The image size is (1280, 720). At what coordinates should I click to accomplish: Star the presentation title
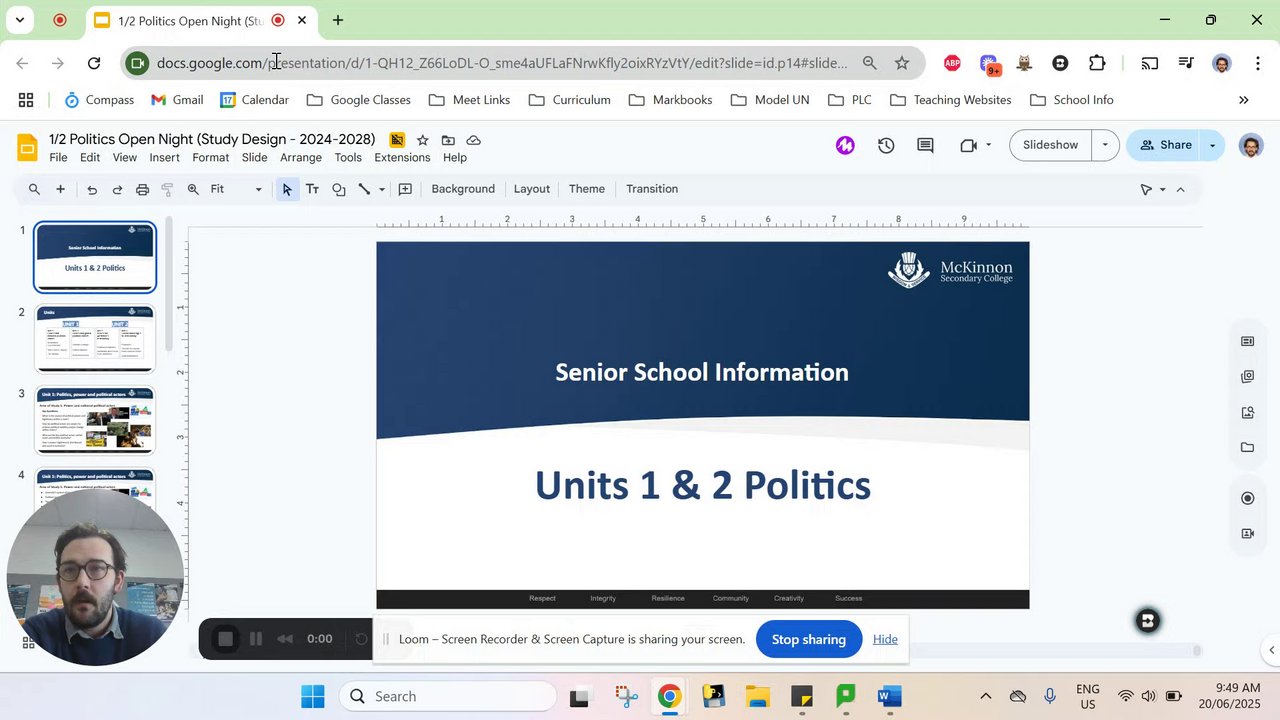[422, 140]
